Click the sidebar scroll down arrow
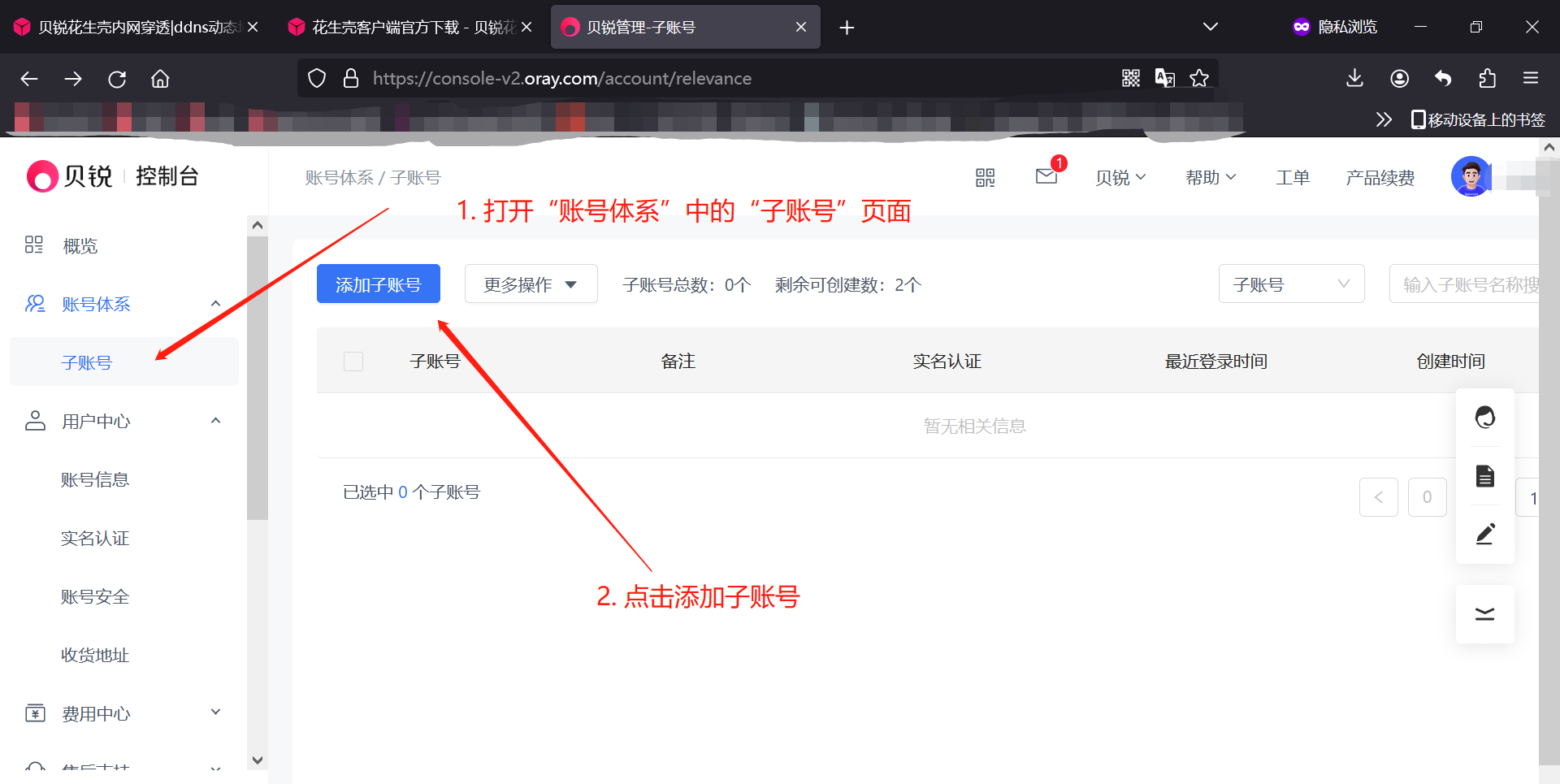 click(258, 760)
